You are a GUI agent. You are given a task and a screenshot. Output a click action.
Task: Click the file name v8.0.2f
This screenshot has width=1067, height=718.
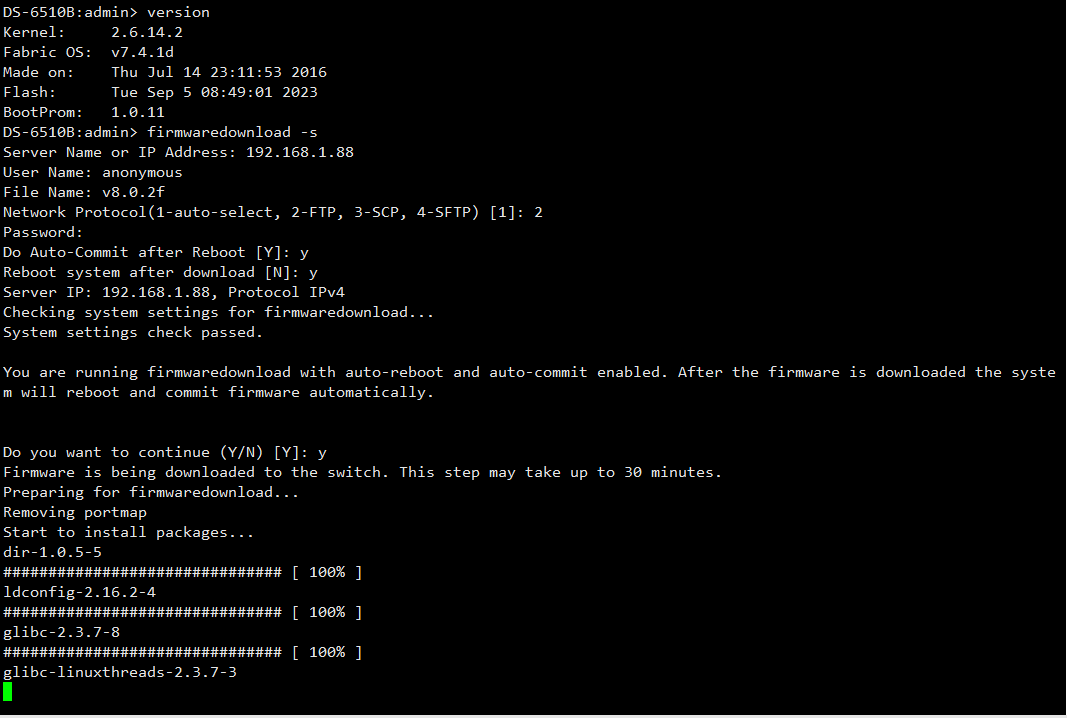pos(133,193)
